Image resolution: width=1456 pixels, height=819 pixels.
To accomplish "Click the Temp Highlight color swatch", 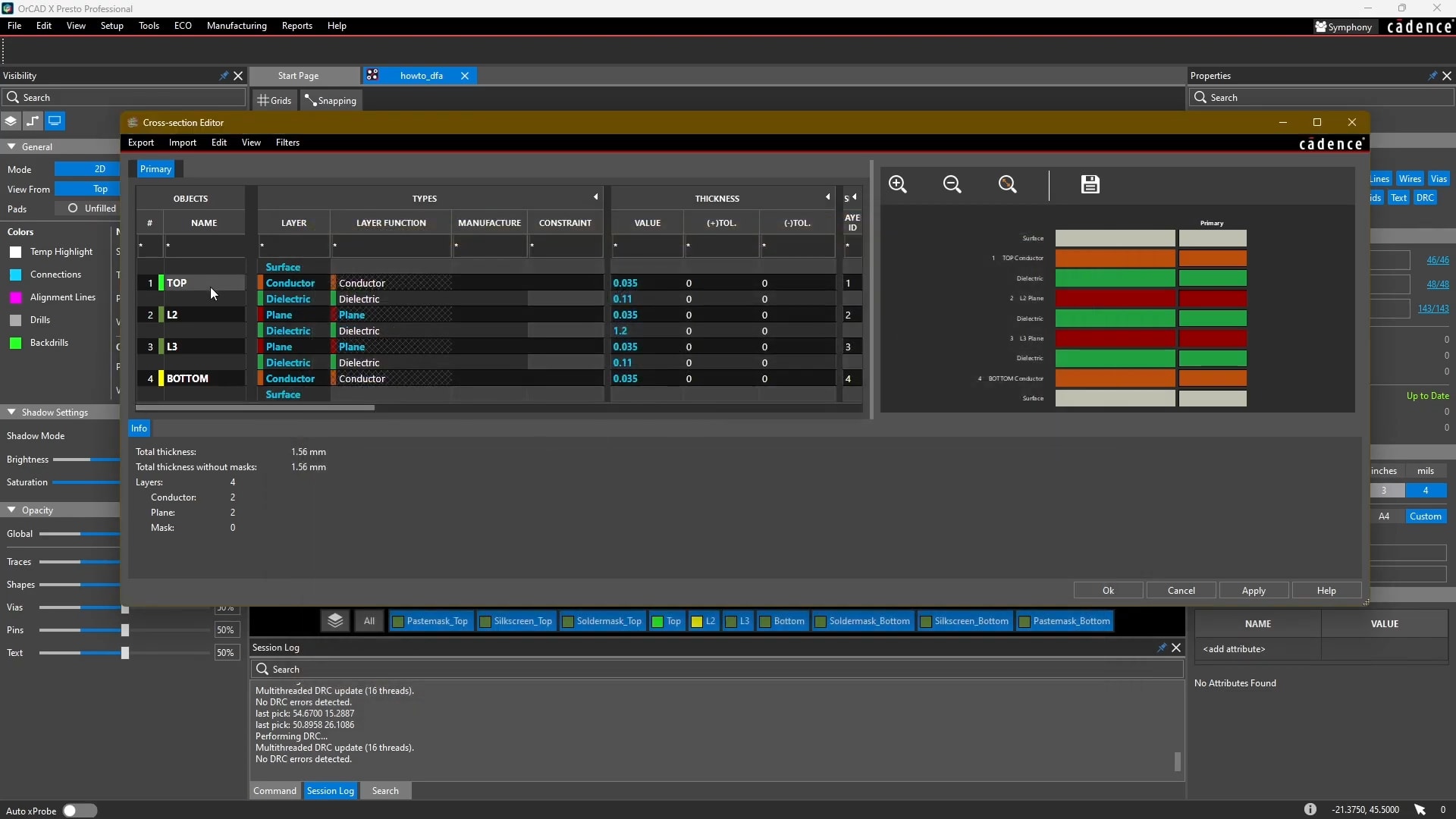I will coord(15,252).
